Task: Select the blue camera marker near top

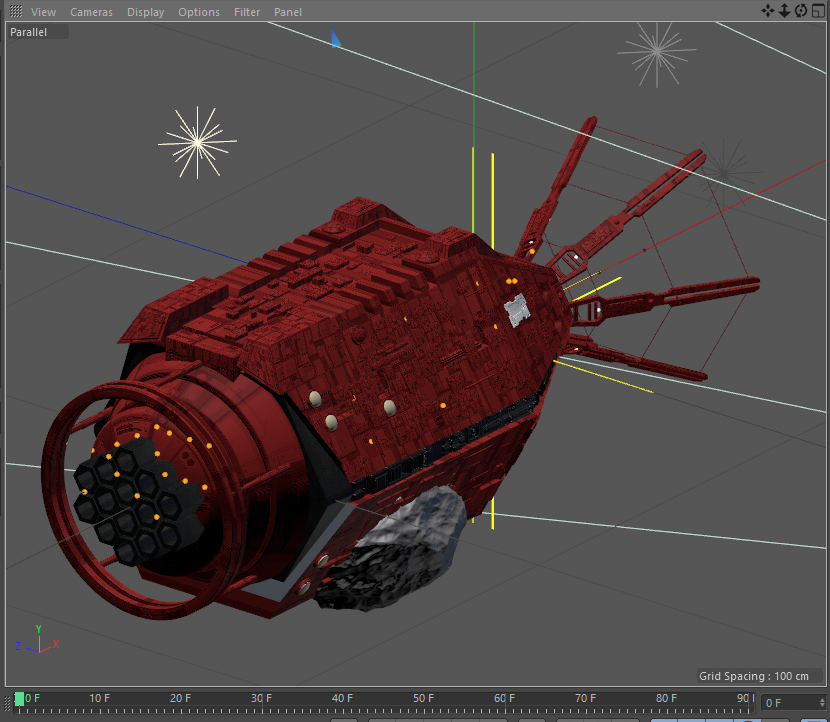Action: coord(336,40)
